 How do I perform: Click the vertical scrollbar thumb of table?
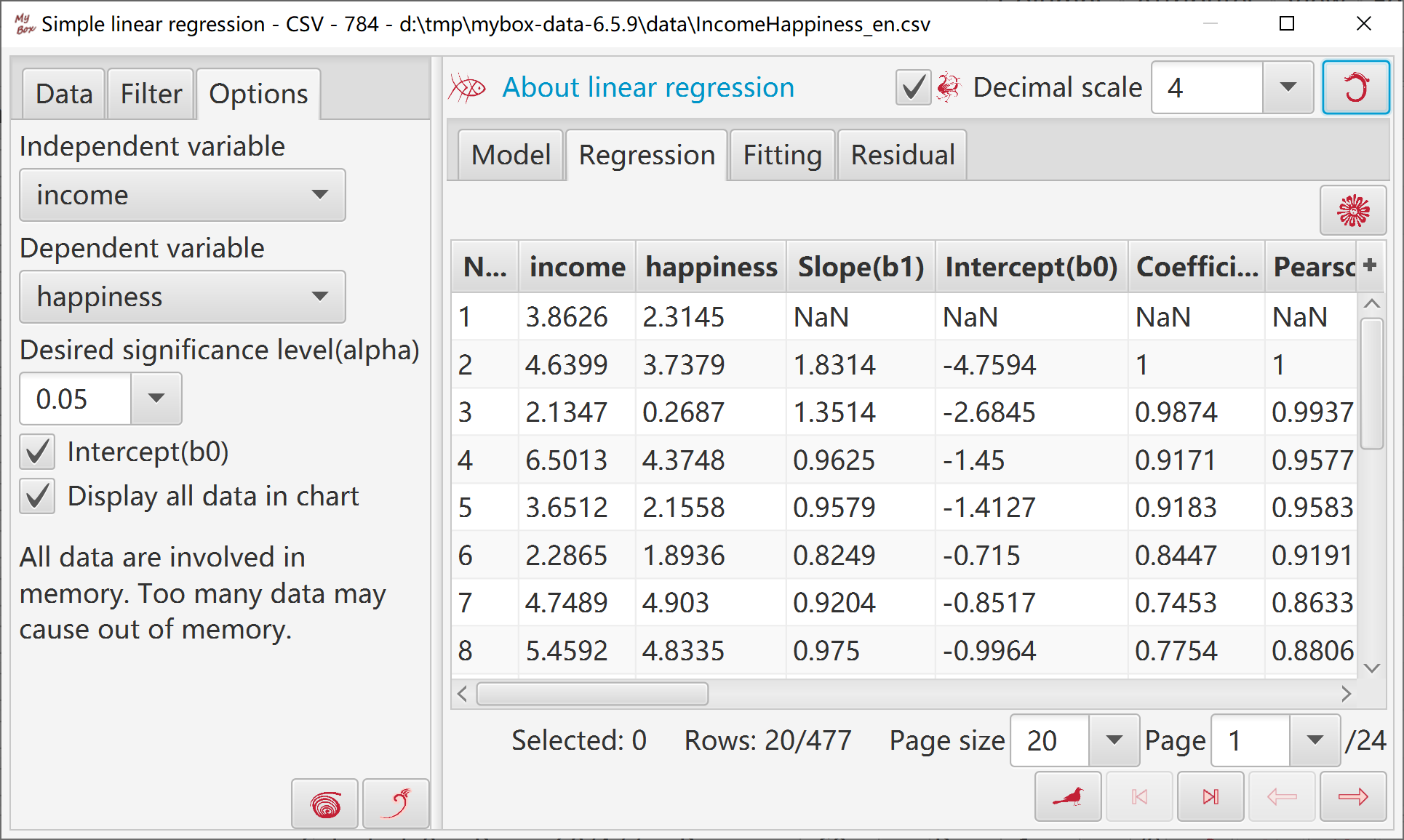1371,384
